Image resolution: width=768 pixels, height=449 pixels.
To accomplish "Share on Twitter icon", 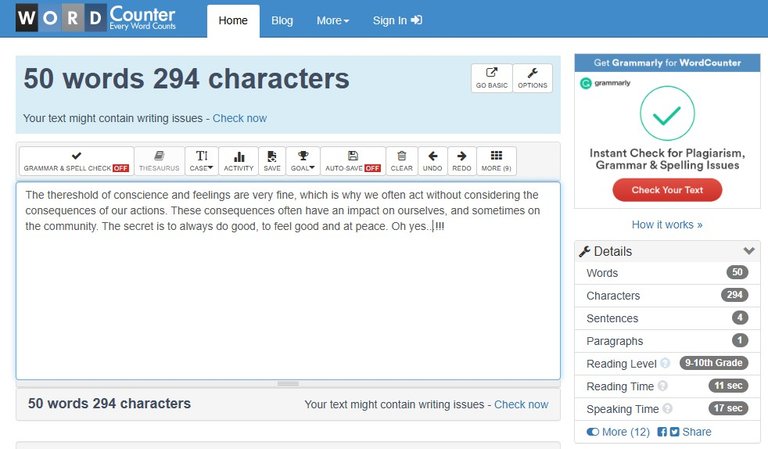I will pos(674,432).
